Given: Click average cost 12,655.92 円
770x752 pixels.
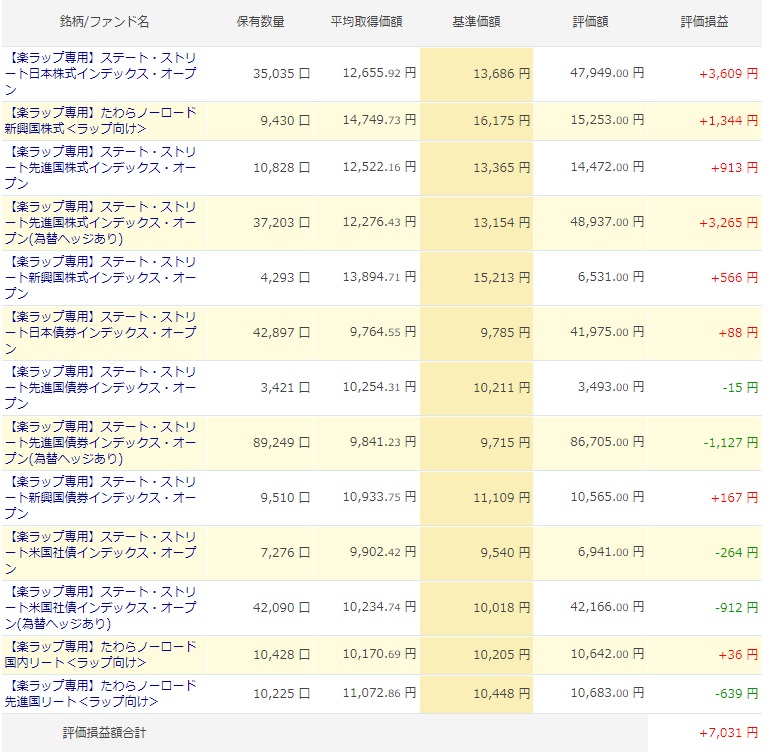Looking at the screenshot, I should click(x=379, y=73).
